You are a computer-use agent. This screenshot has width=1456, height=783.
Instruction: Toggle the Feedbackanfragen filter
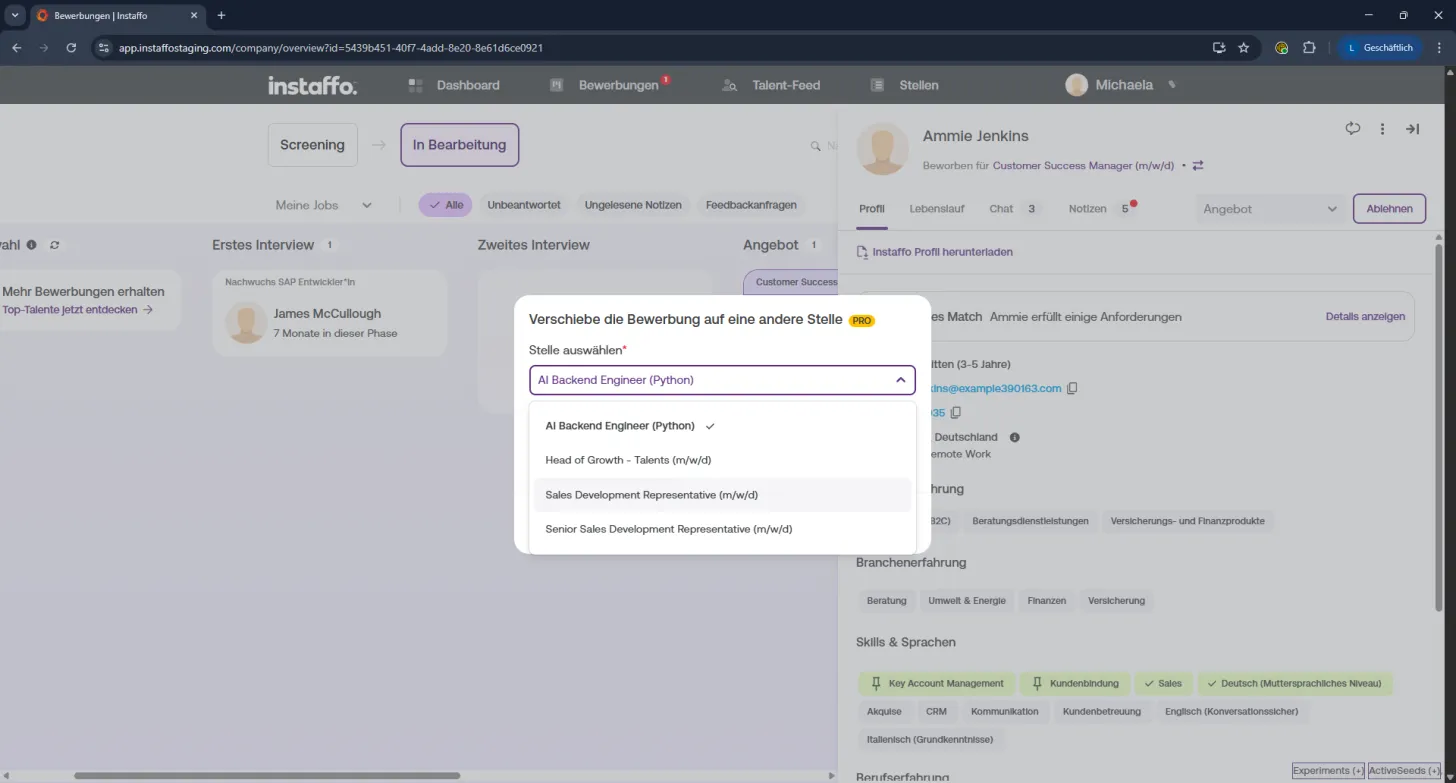(751, 205)
